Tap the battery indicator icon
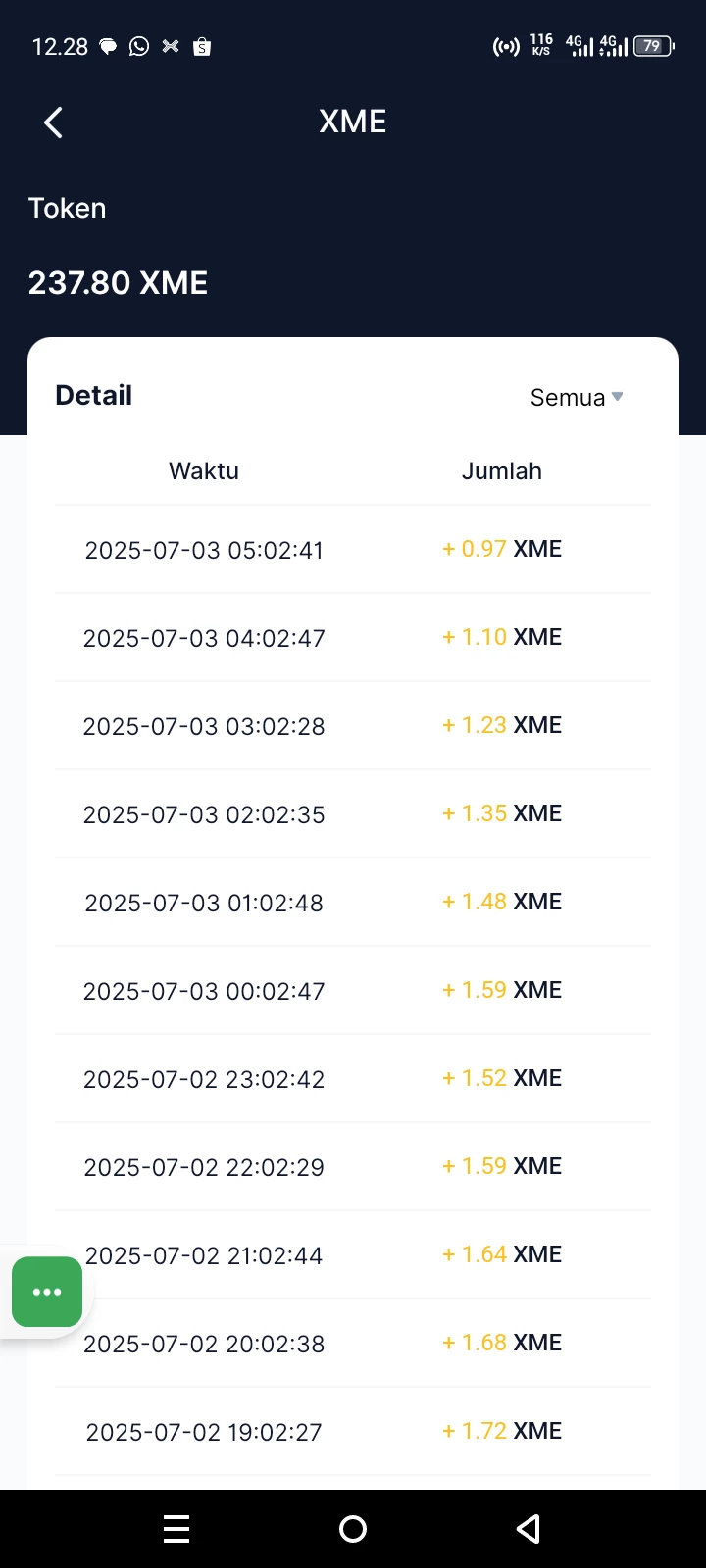706x1568 pixels. pyautogui.click(x=654, y=46)
